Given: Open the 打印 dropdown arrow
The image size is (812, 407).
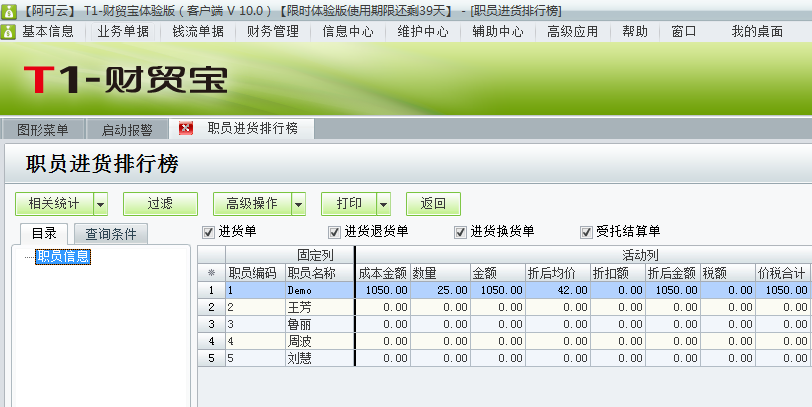Looking at the screenshot, I should [x=383, y=204].
